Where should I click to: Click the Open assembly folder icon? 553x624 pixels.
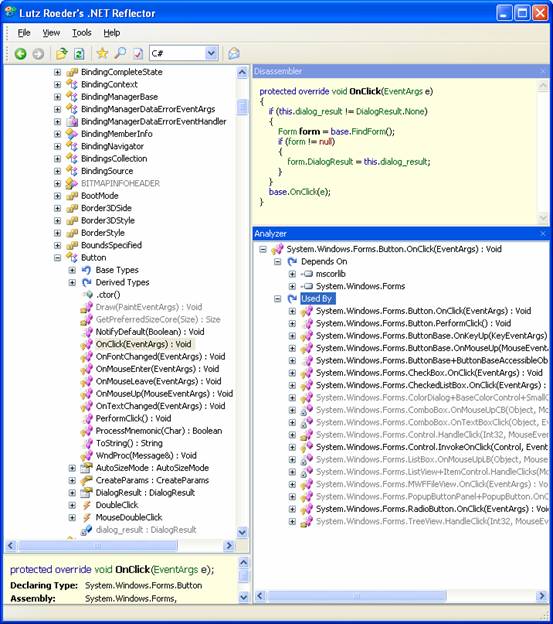click(61, 53)
